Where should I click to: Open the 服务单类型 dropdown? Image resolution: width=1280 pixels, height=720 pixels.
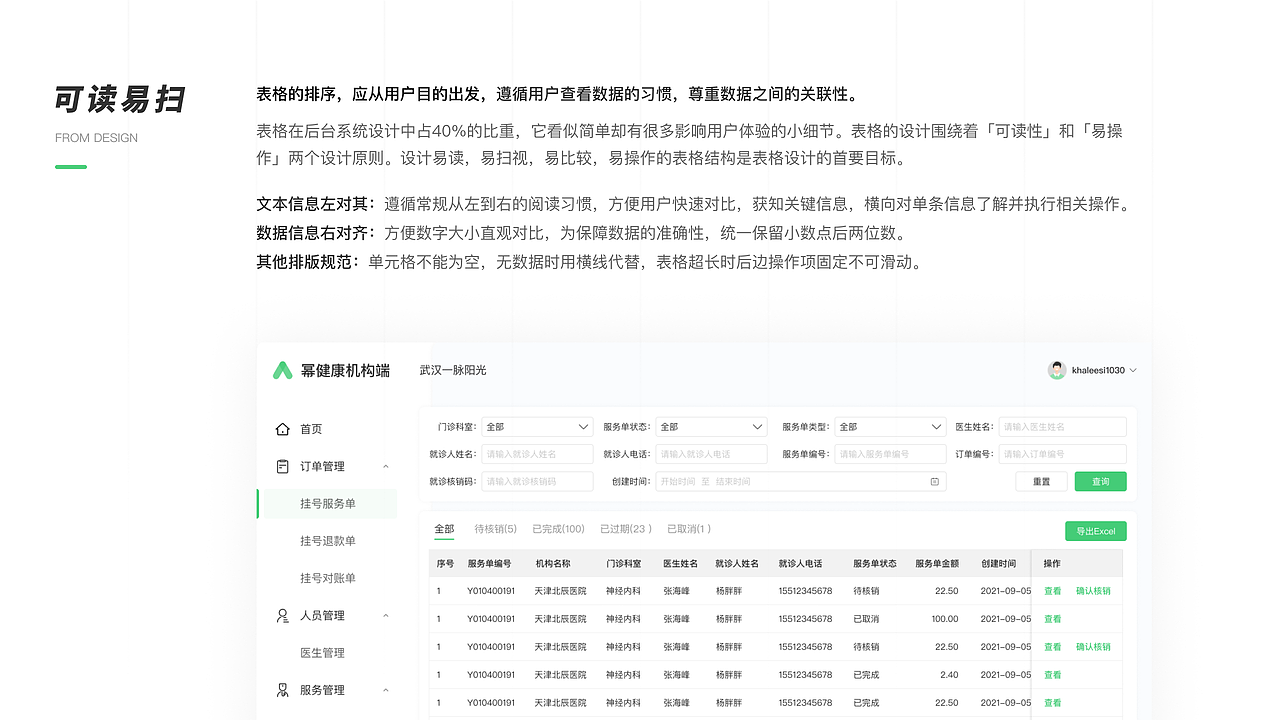click(890, 427)
